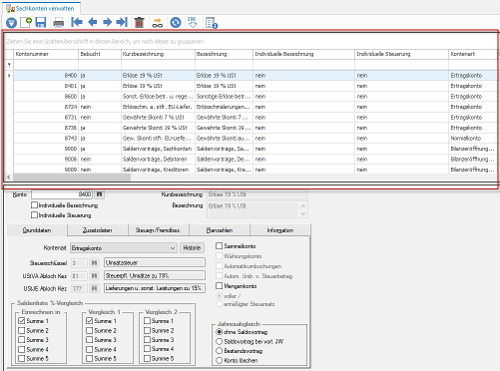Click the blue refresh circle icon
The width and height of the screenshot is (500, 371).
click(x=176, y=22)
